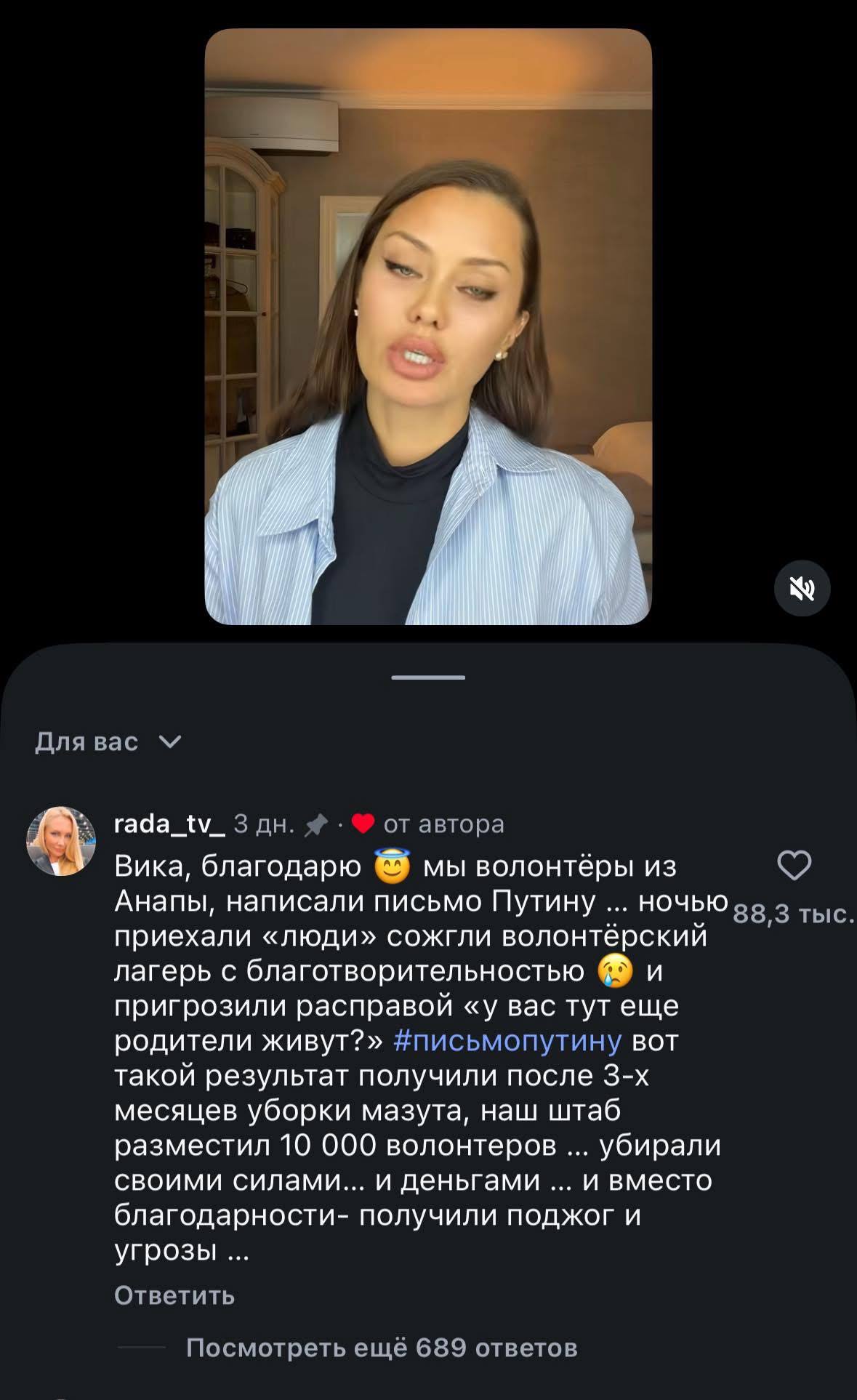This screenshot has height=1400, width=857.
Task: Open the "Для вас" comment sorting dropdown
Action: point(87,741)
